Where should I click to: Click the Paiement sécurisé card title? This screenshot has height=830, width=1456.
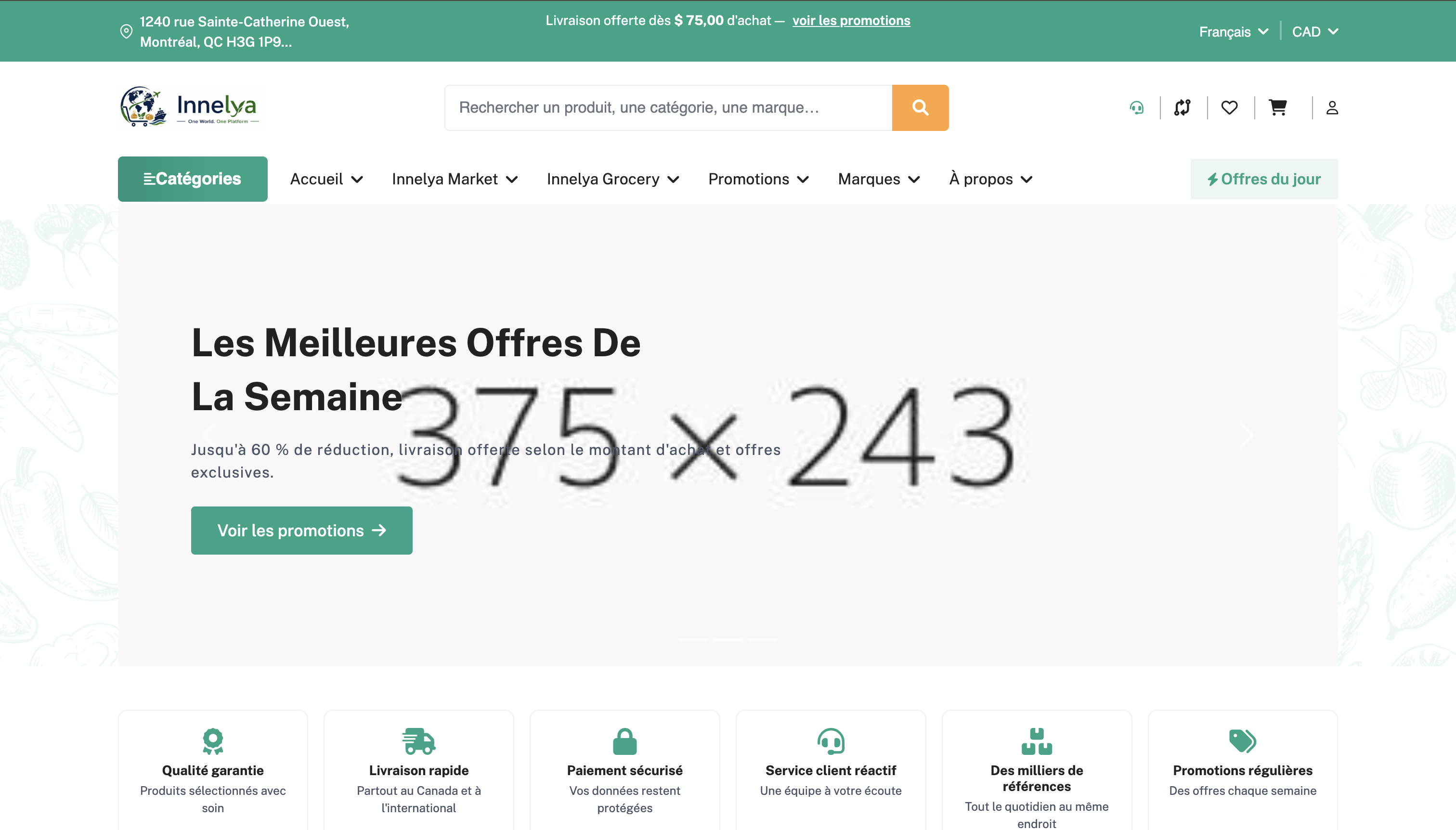click(x=625, y=770)
